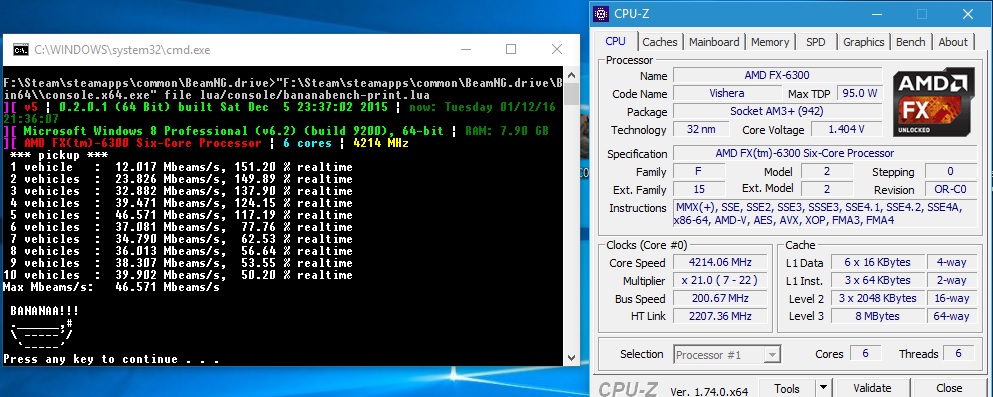The height and width of the screenshot is (397, 993).
Task: Click the Close button in CPU-Z
Action: tap(949, 388)
